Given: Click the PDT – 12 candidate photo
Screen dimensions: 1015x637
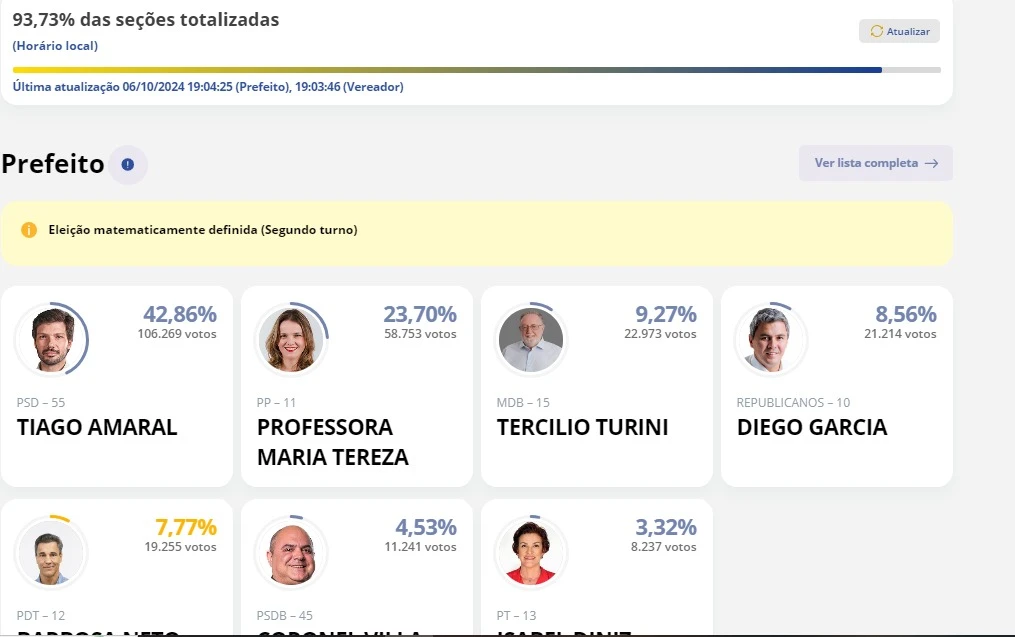Looking at the screenshot, I should [51, 553].
